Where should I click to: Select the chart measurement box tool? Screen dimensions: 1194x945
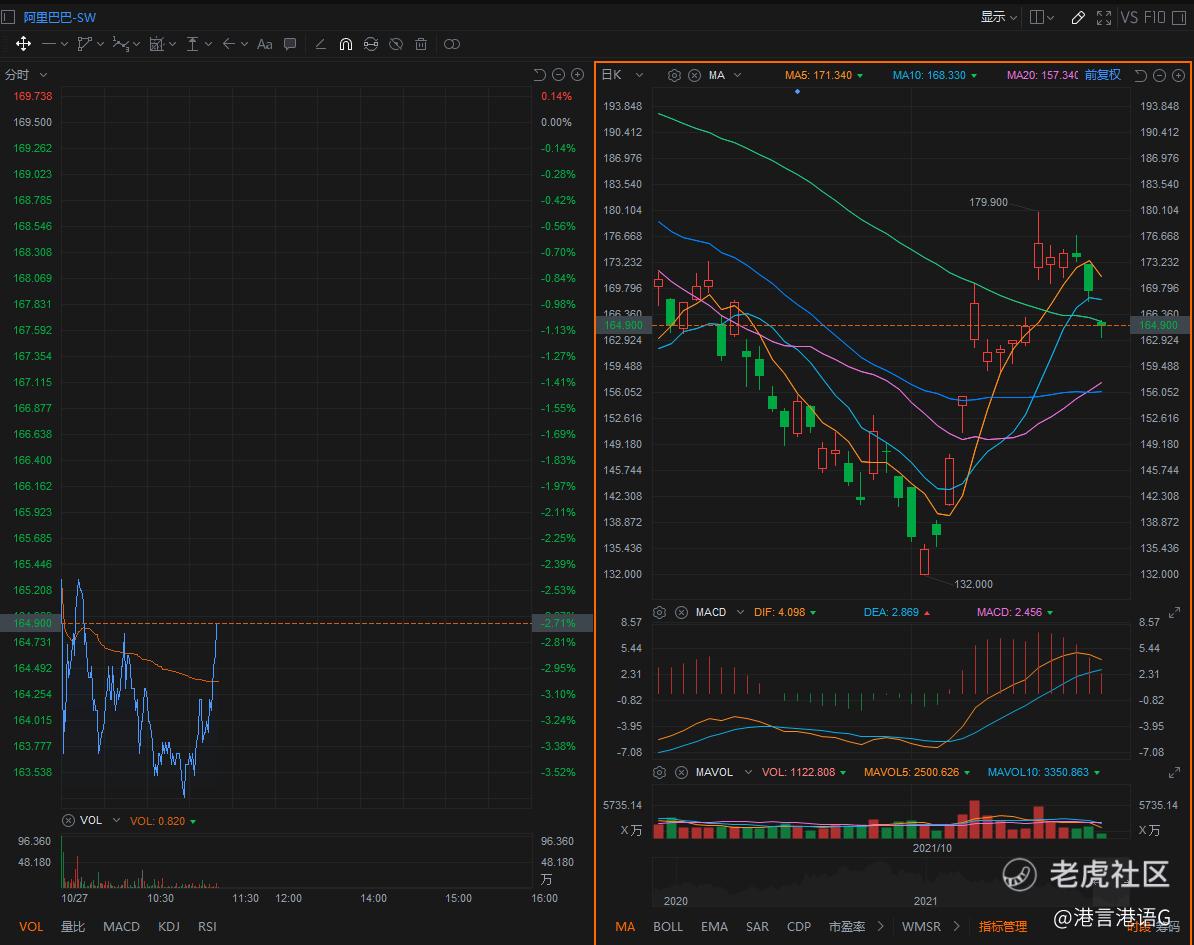[x=157, y=44]
